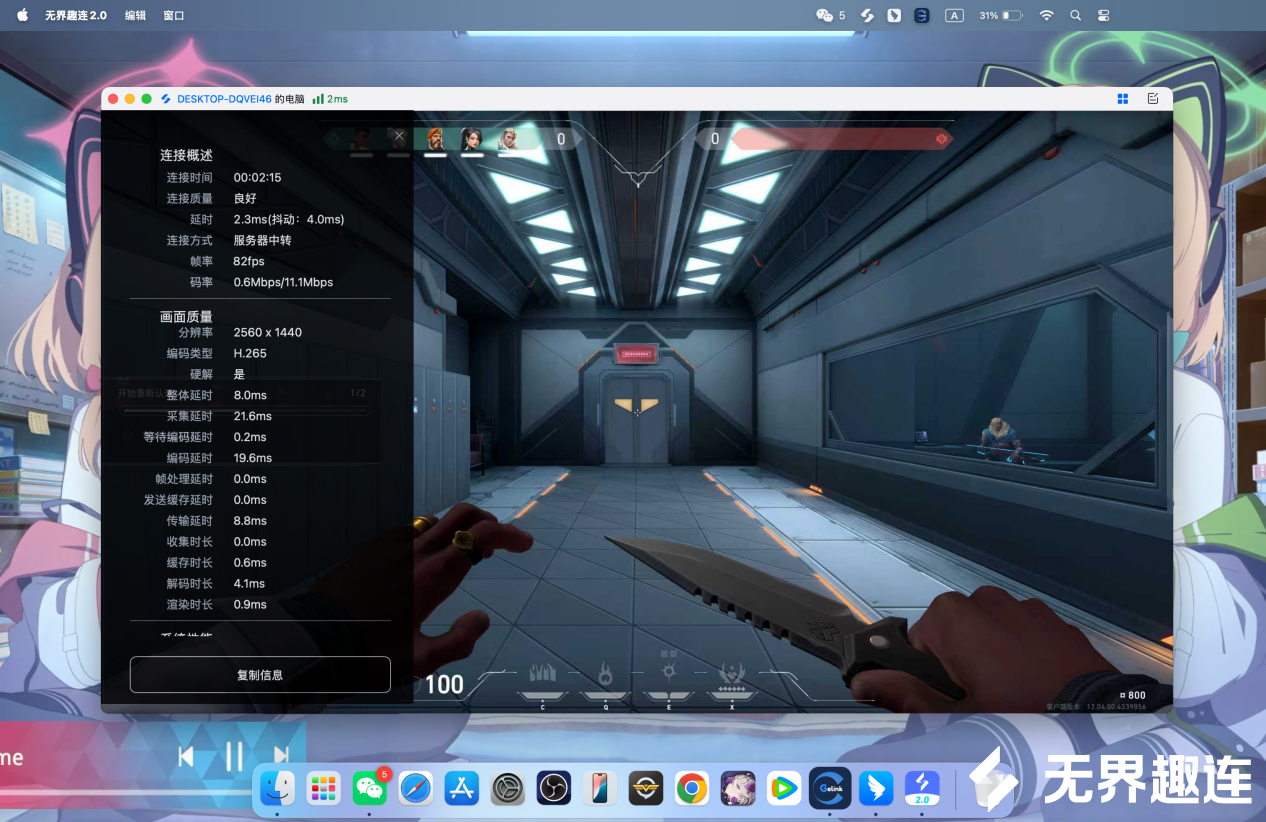Open the 窗口 menu
The image size is (1266, 822).
tap(173, 15)
